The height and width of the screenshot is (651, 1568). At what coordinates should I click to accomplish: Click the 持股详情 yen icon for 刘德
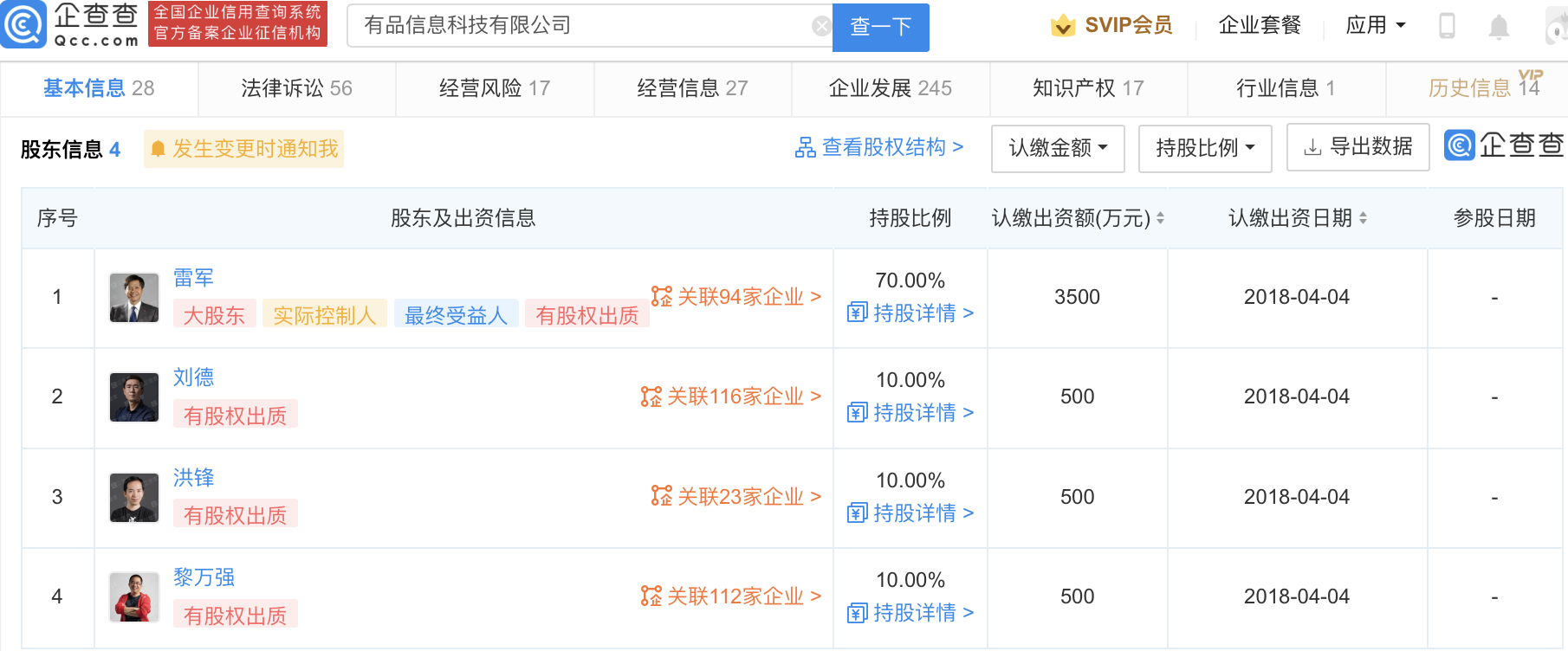tap(858, 412)
